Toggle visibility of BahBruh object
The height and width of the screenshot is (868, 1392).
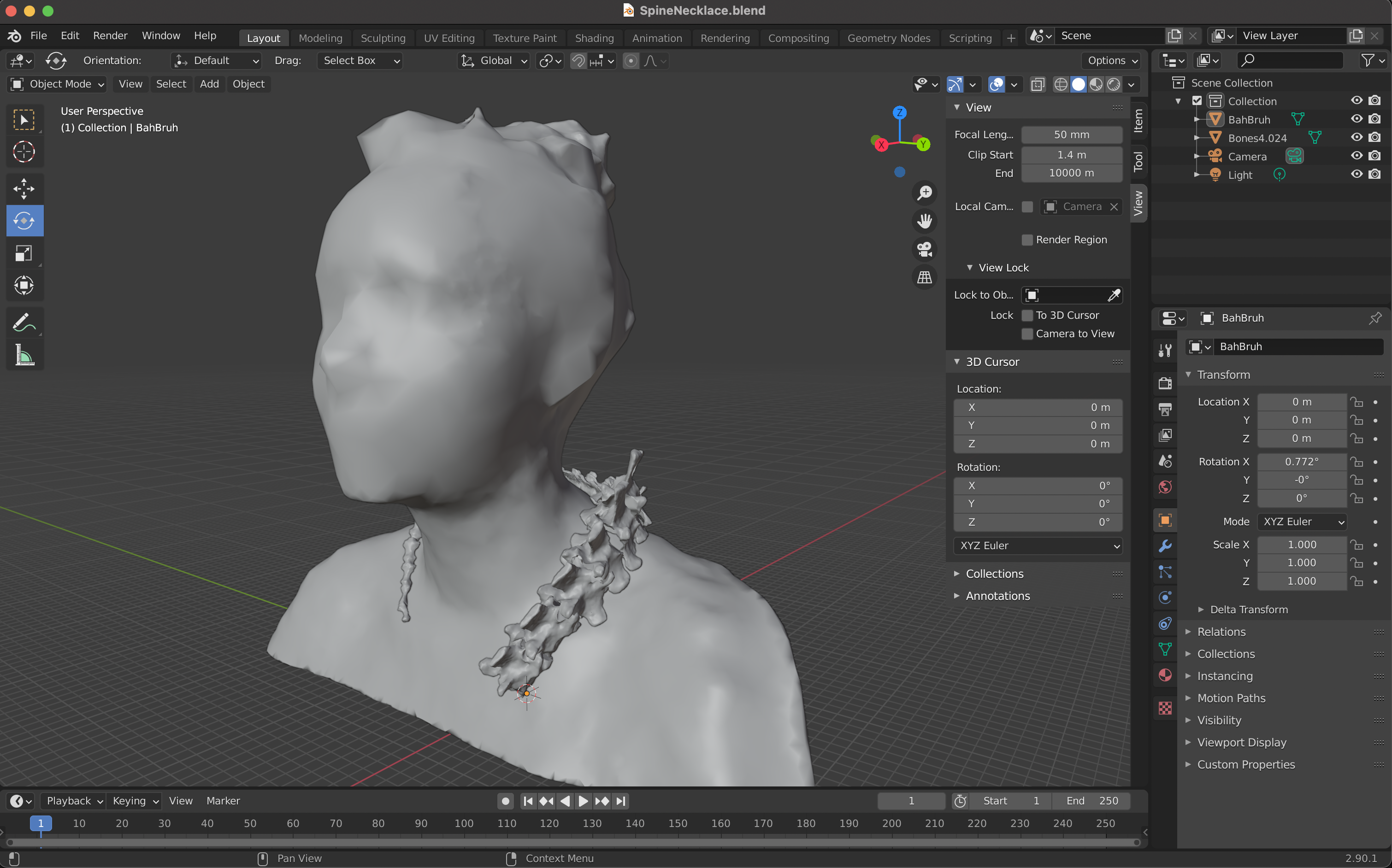1357,119
